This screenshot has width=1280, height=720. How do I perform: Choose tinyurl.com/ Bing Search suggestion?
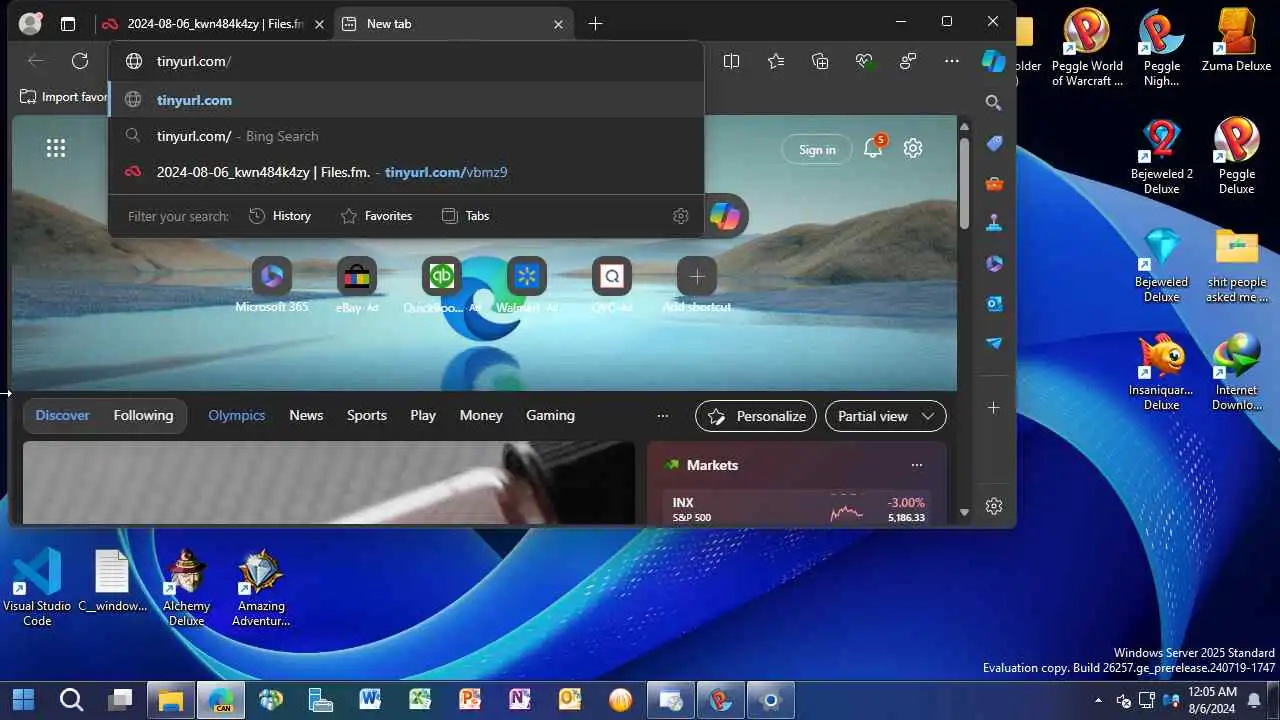[x=406, y=136]
